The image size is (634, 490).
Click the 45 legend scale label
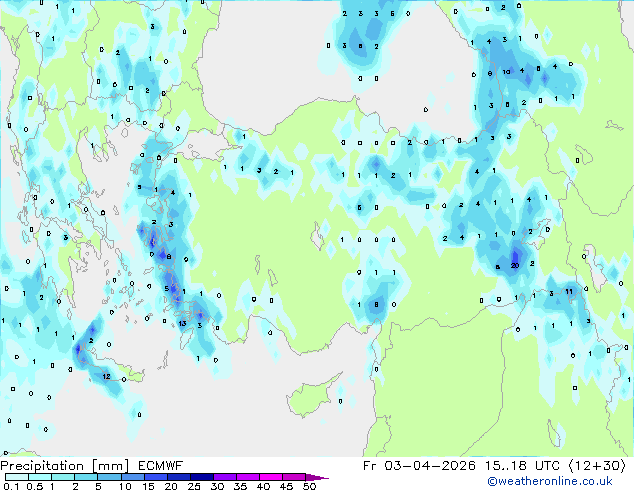point(286,486)
